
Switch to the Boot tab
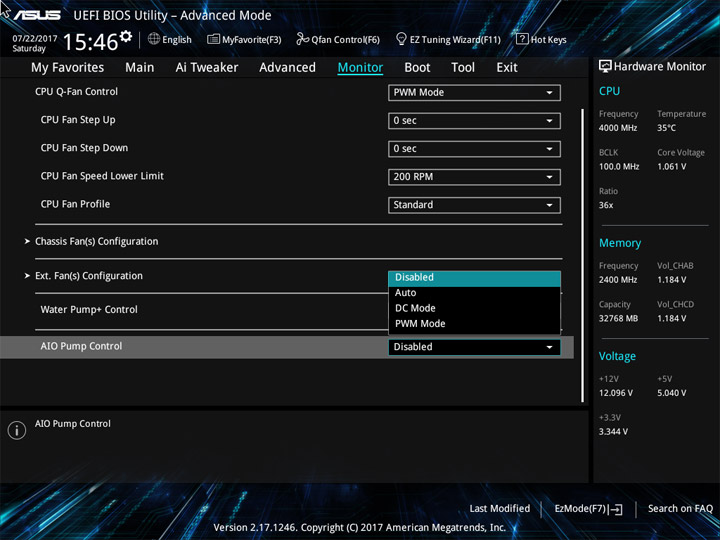pyautogui.click(x=417, y=68)
